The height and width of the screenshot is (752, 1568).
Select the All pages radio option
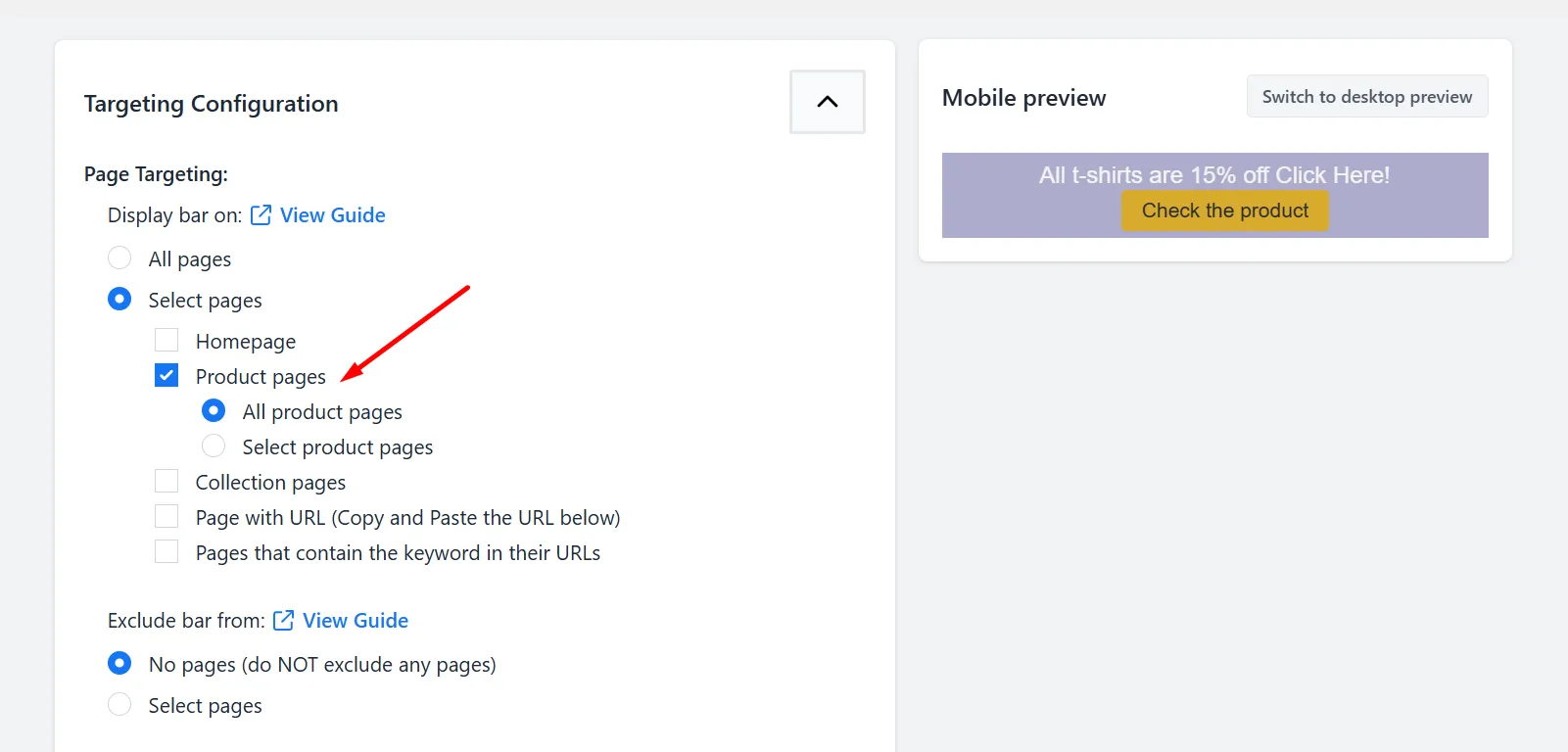119,258
